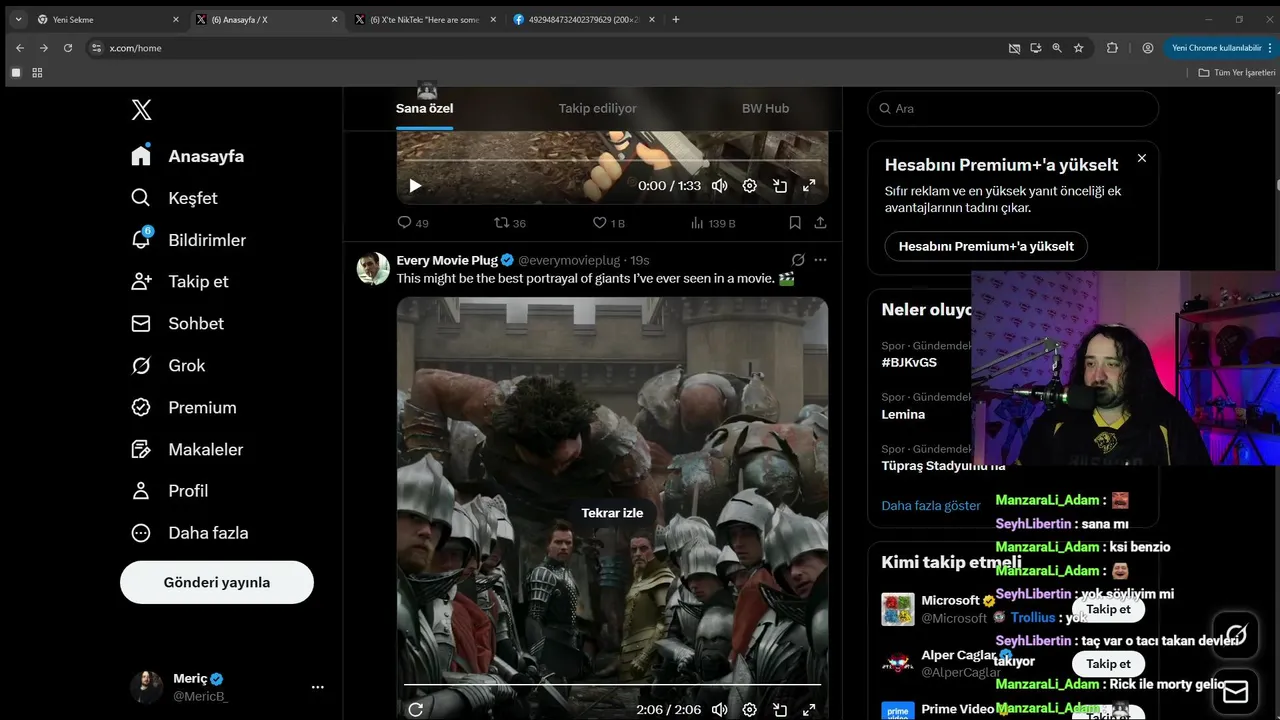Open Microsoft profile avatar
The height and width of the screenshot is (720, 1280).
point(898,609)
